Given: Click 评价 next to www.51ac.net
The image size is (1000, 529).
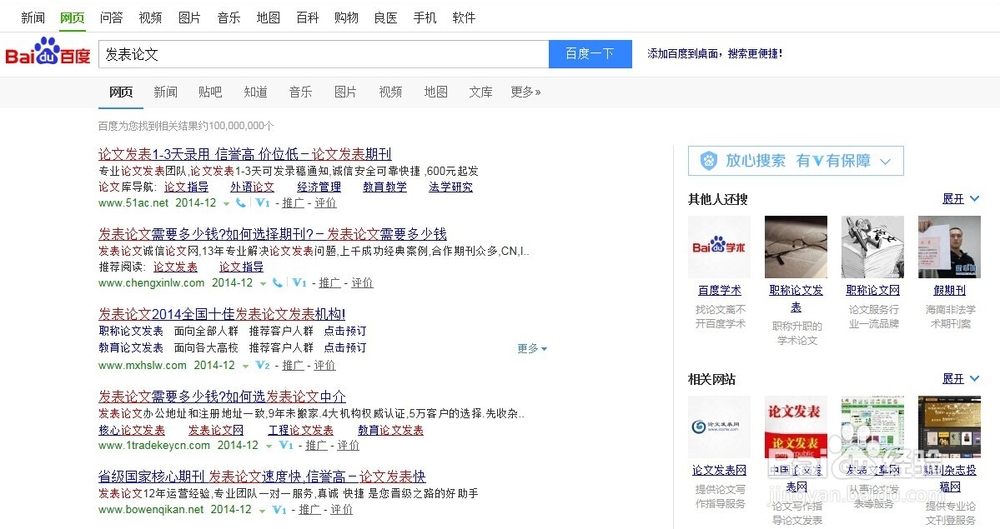Looking at the screenshot, I should tap(325, 203).
